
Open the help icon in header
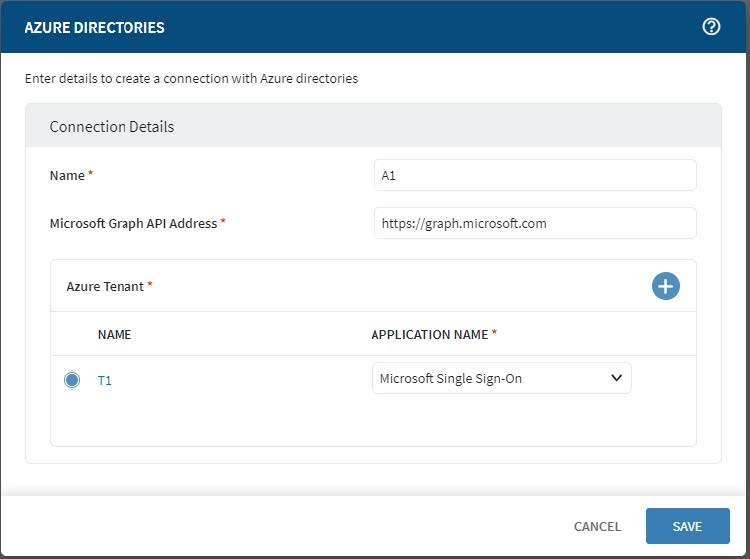pos(711,27)
